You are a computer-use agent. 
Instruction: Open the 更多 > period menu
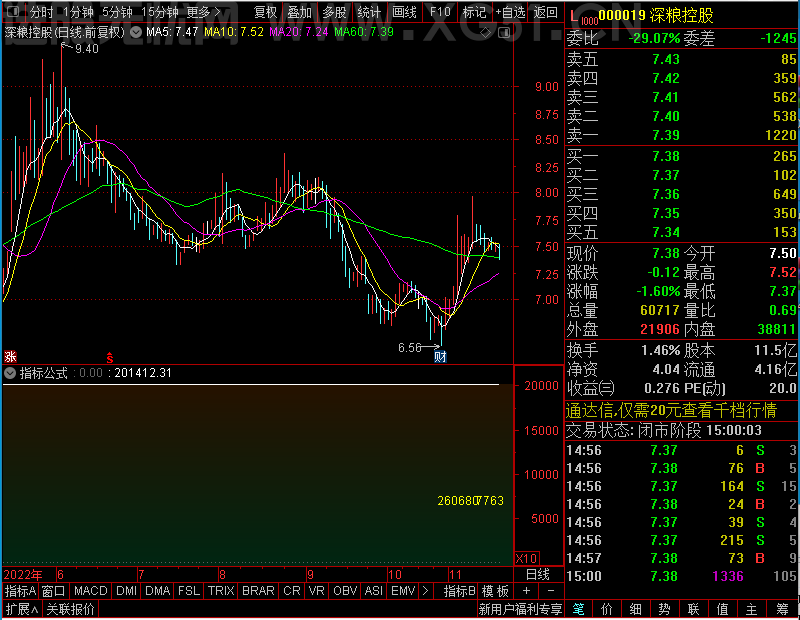203,12
